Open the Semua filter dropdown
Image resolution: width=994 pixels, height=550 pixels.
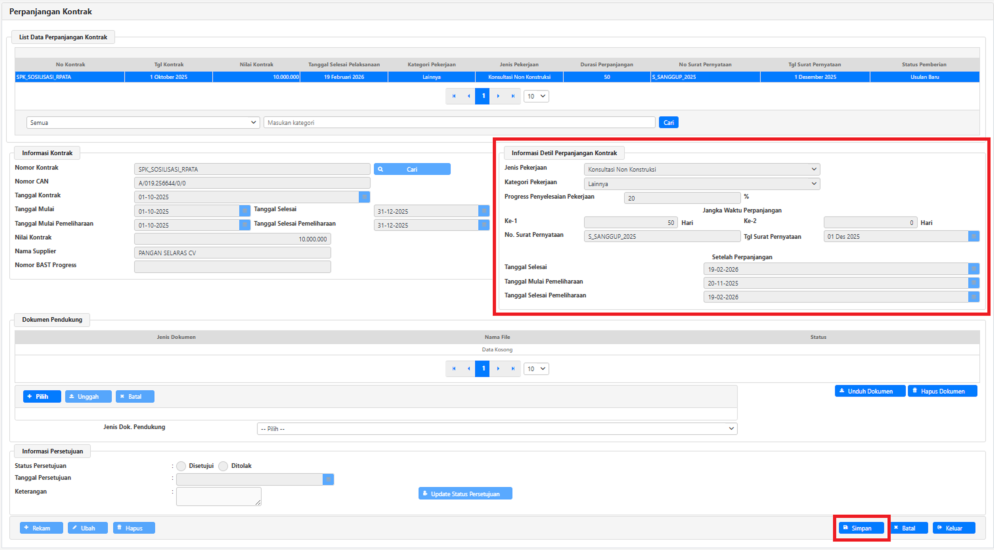pos(143,122)
